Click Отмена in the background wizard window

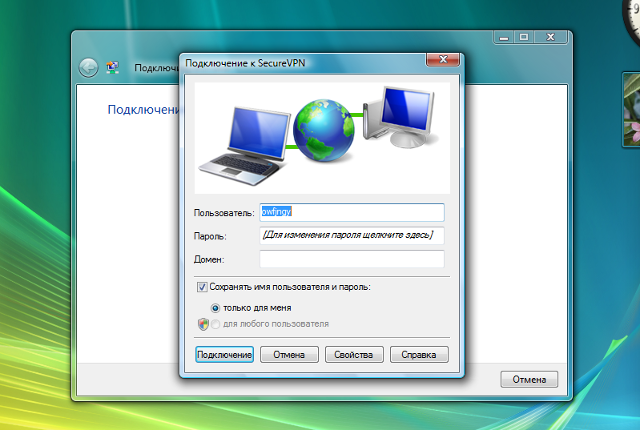pos(529,379)
